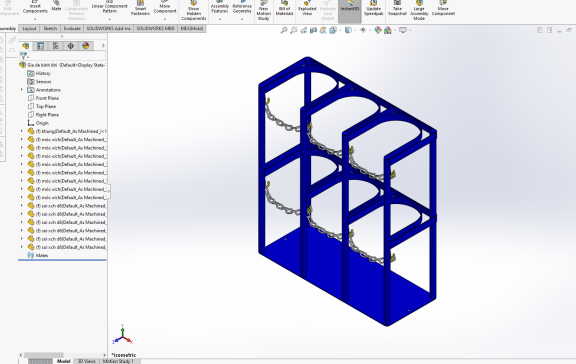Open the Motion Study 1 tab
Viewport: 576px width, 364px height.
click(x=118, y=361)
